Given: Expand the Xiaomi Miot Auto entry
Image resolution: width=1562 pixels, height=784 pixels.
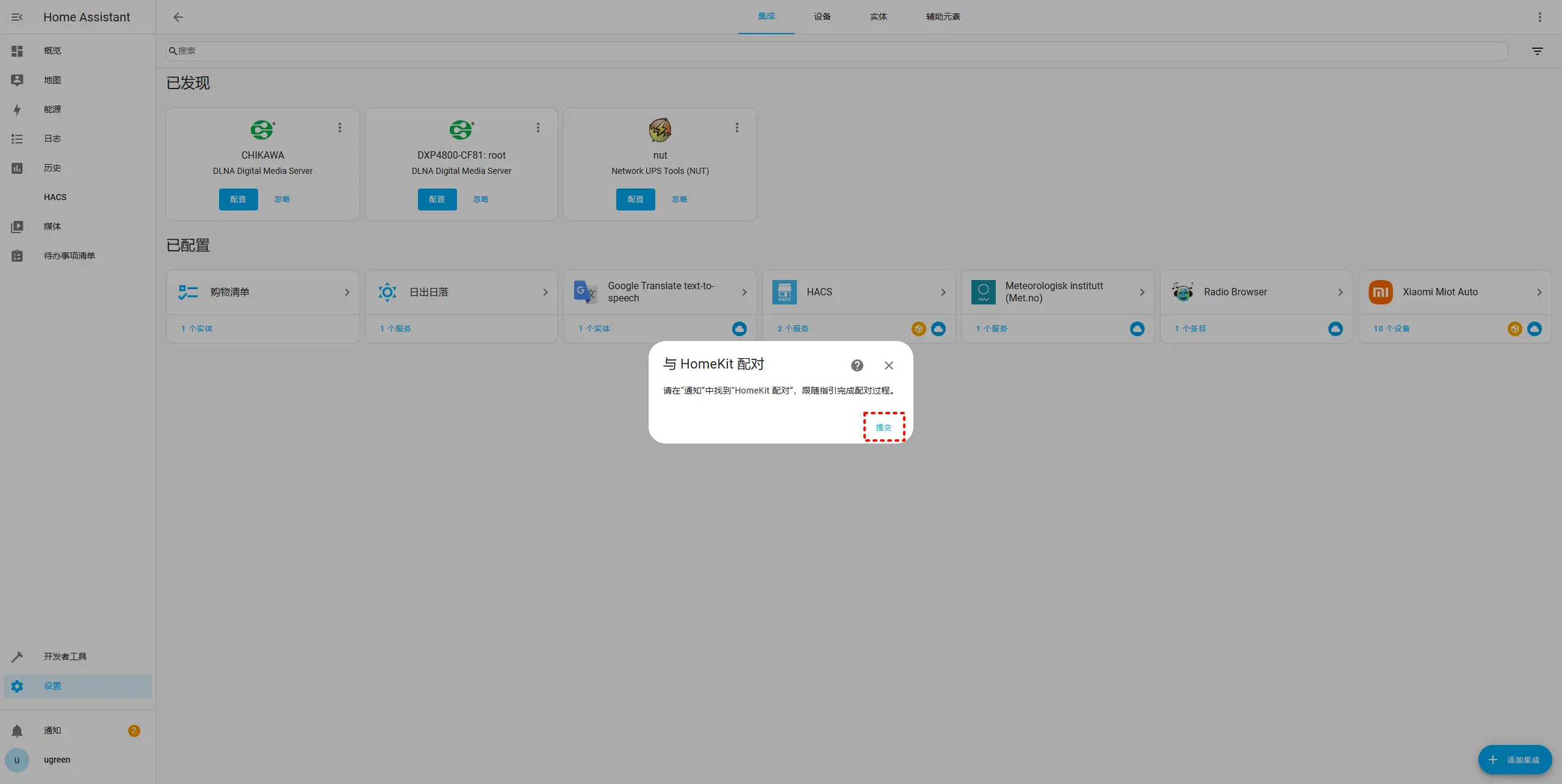Looking at the screenshot, I should tap(1539, 292).
